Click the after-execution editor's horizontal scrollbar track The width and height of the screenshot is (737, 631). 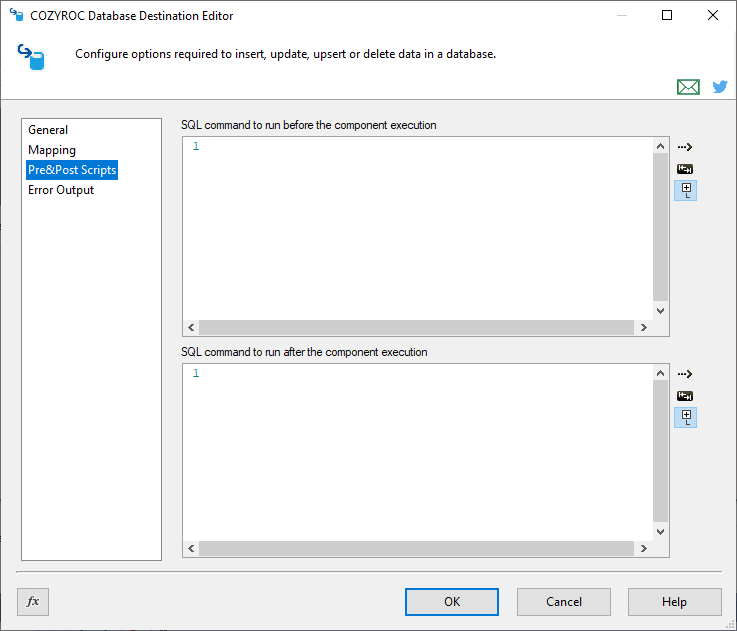[x=416, y=548]
